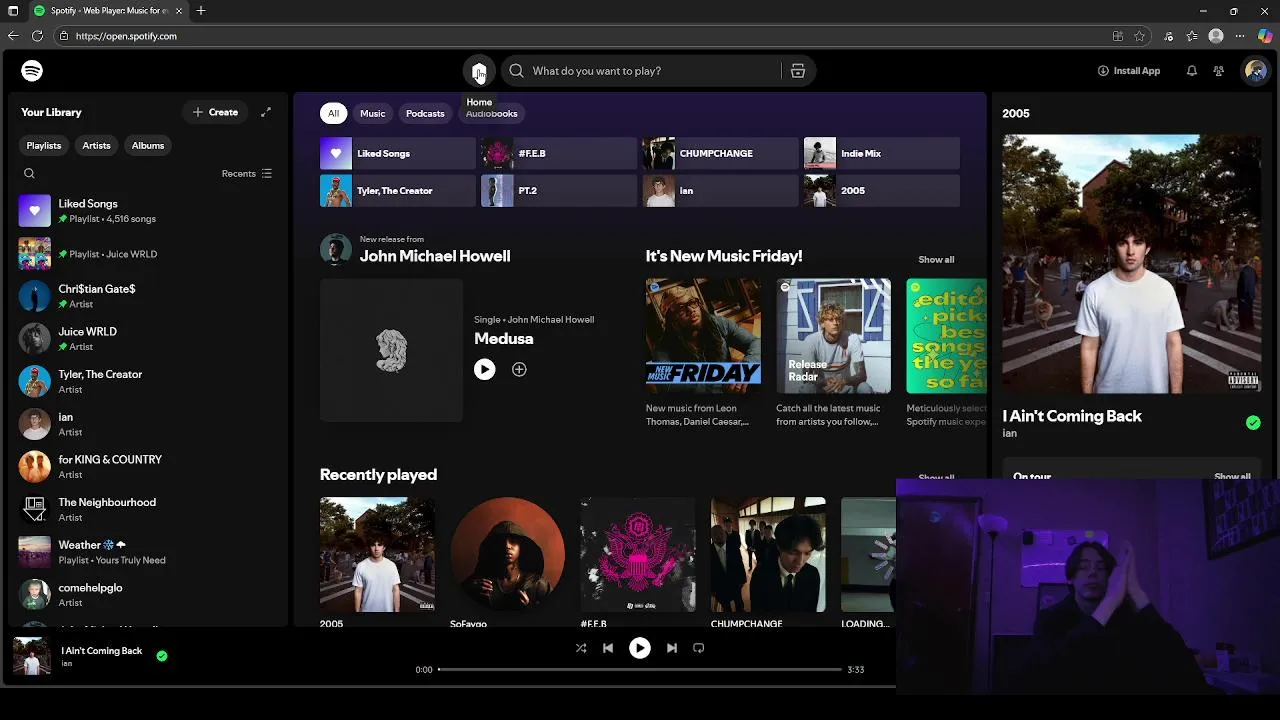
Task: Open 2005 shortcut tile
Action: point(882,190)
